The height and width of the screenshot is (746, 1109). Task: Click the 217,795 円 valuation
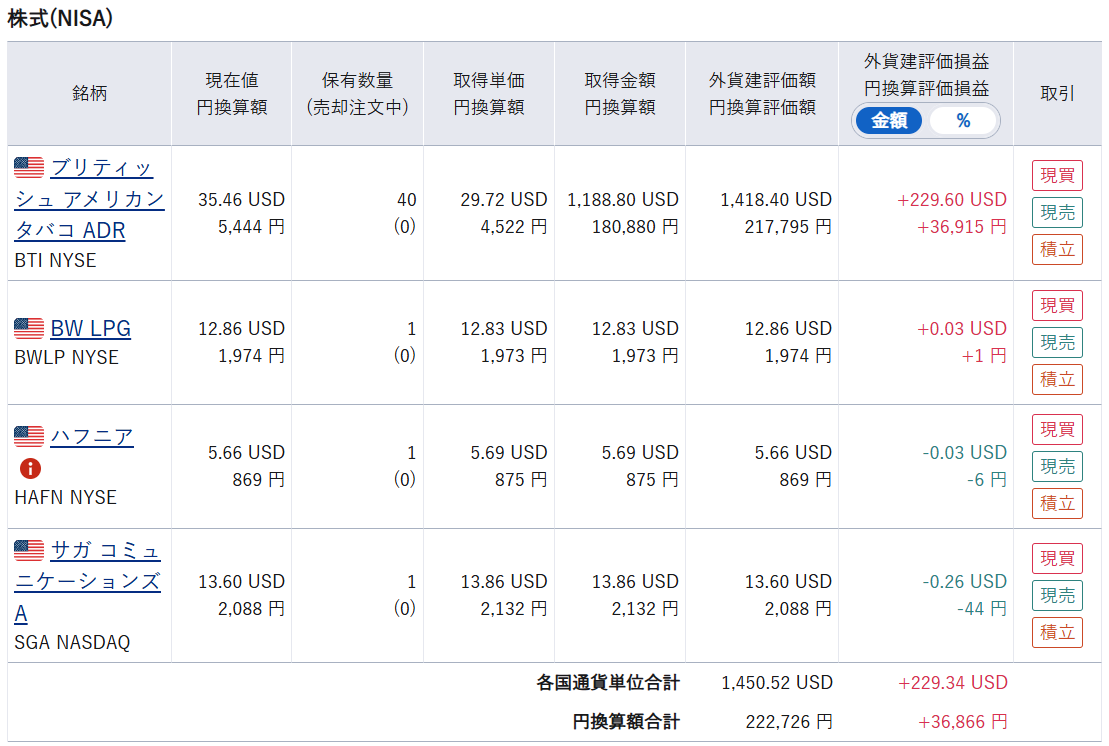coord(788,226)
